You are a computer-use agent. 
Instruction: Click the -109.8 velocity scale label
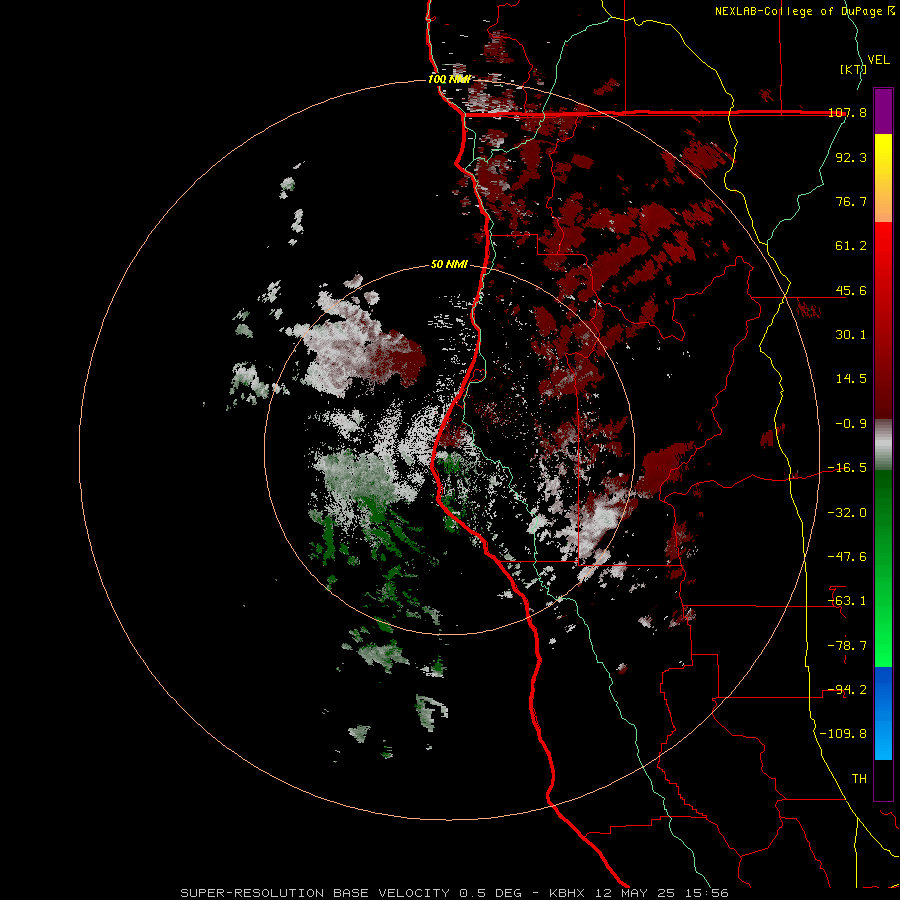pyautogui.click(x=843, y=734)
